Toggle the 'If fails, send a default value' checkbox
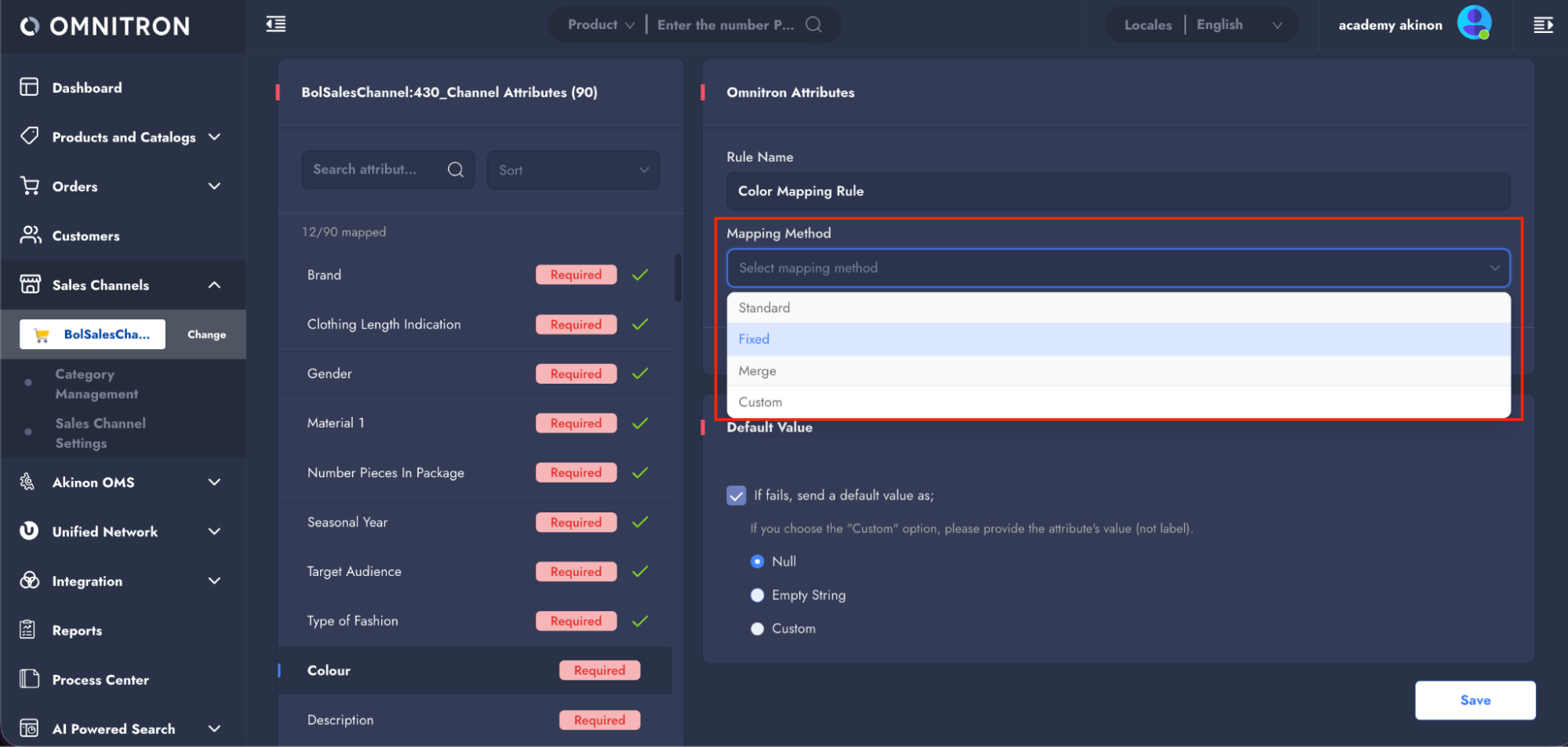The height and width of the screenshot is (747, 1568). tap(736, 495)
